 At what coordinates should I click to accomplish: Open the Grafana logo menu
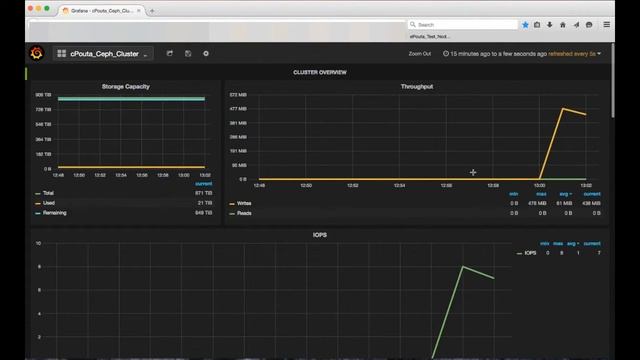point(36,53)
